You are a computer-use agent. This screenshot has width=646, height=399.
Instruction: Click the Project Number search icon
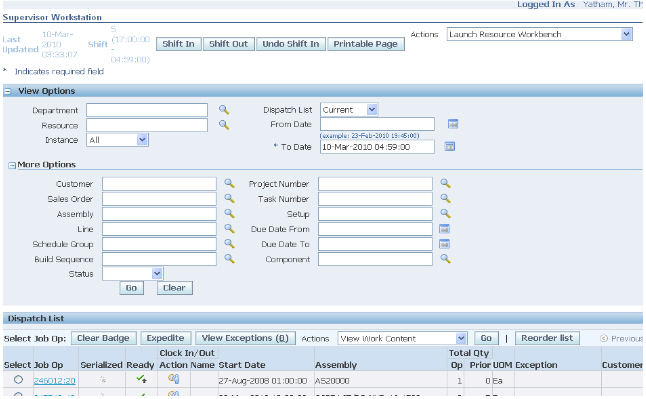pyautogui.click(x=445, y=183)
